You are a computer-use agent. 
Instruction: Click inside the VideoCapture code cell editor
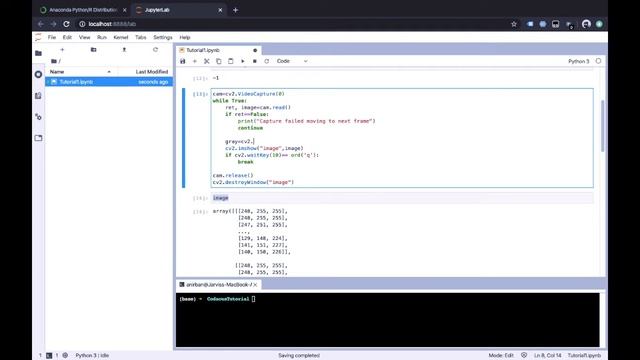pos(402,138)
